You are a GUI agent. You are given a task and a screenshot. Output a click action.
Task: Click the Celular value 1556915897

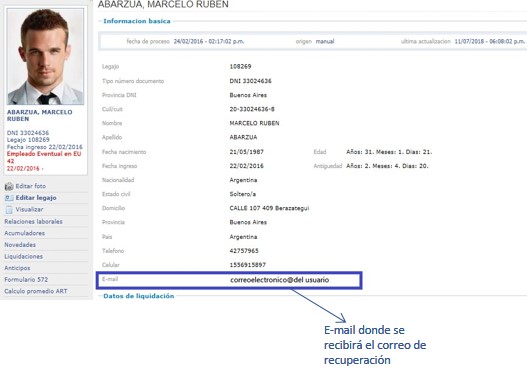coord(248,265)
